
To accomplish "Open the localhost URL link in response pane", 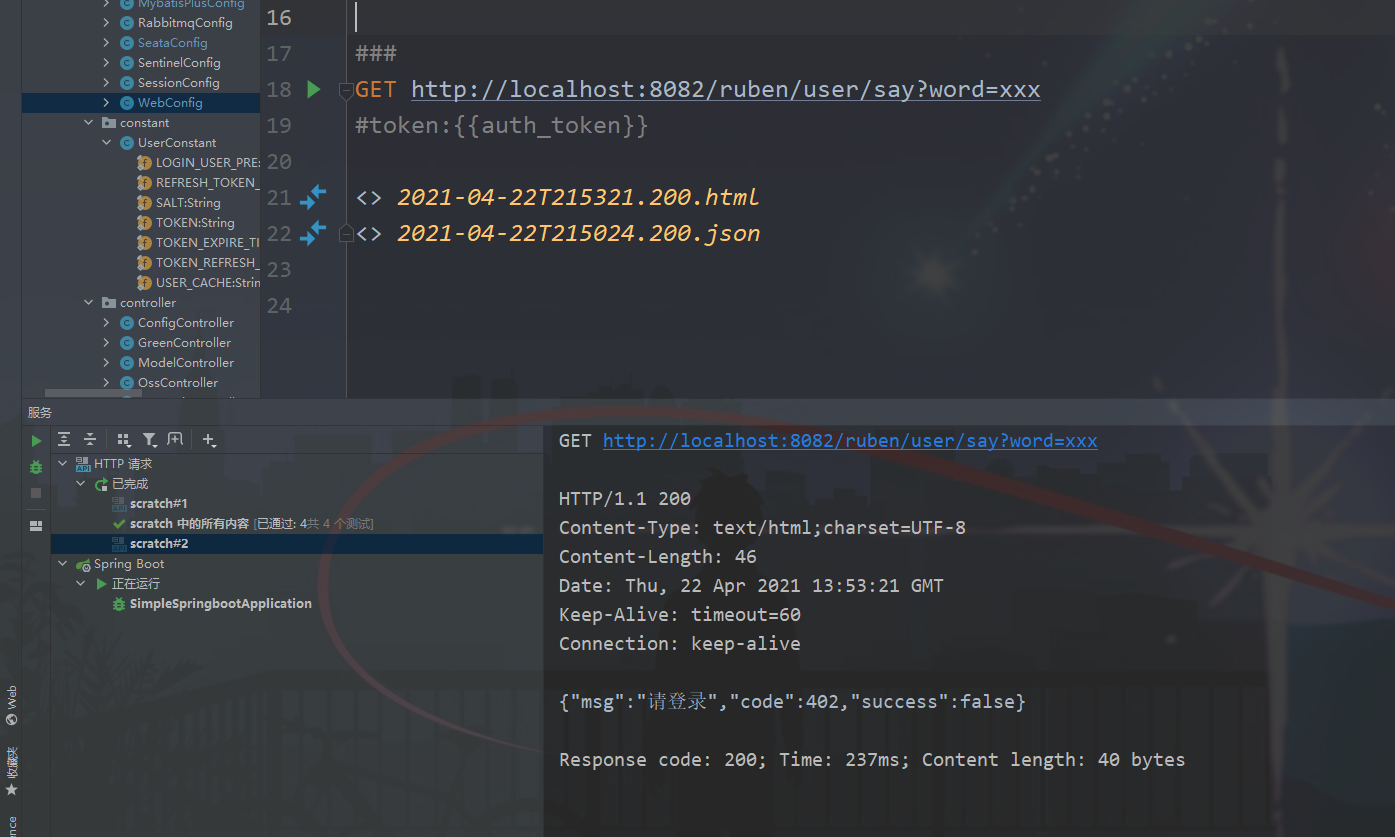I will coord(850,441).
